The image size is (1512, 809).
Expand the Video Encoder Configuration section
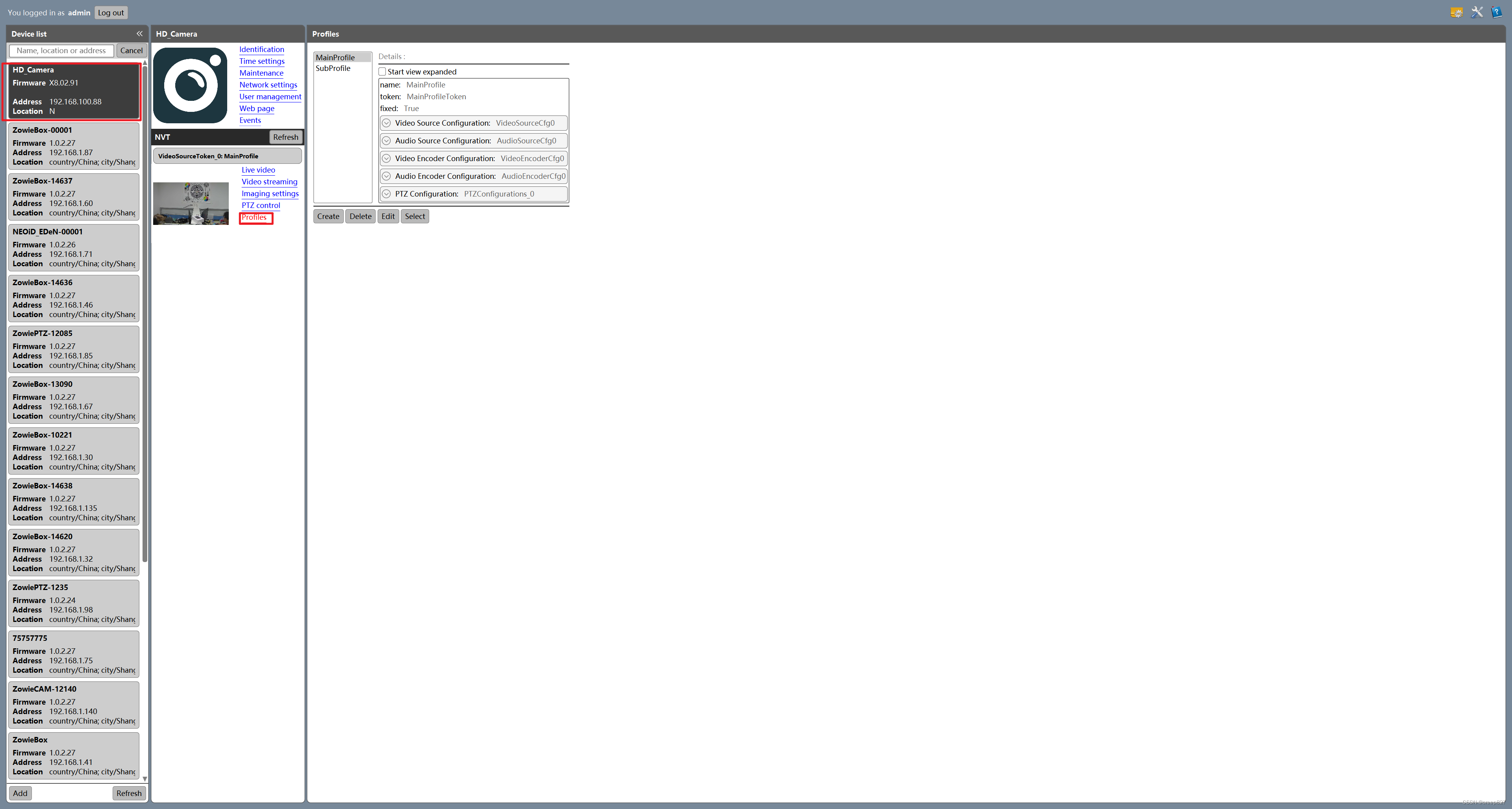click(386, 158)
